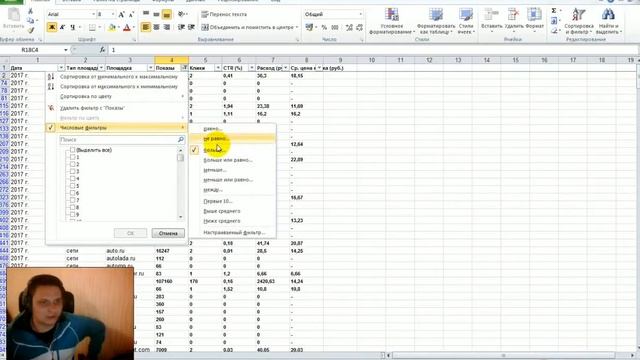
Task: Select bottom vertical alignment icon
Action: (167, 14)
